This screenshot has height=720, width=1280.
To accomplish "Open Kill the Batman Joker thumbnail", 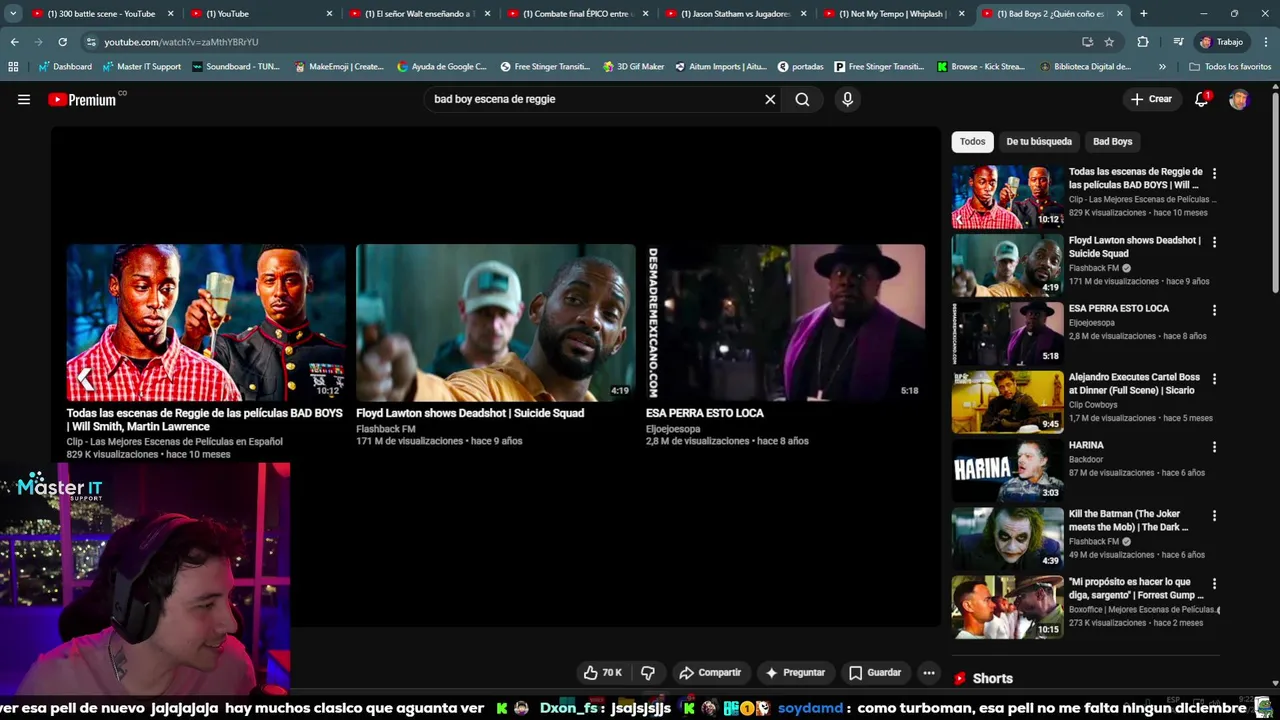I will [1007, 539].
